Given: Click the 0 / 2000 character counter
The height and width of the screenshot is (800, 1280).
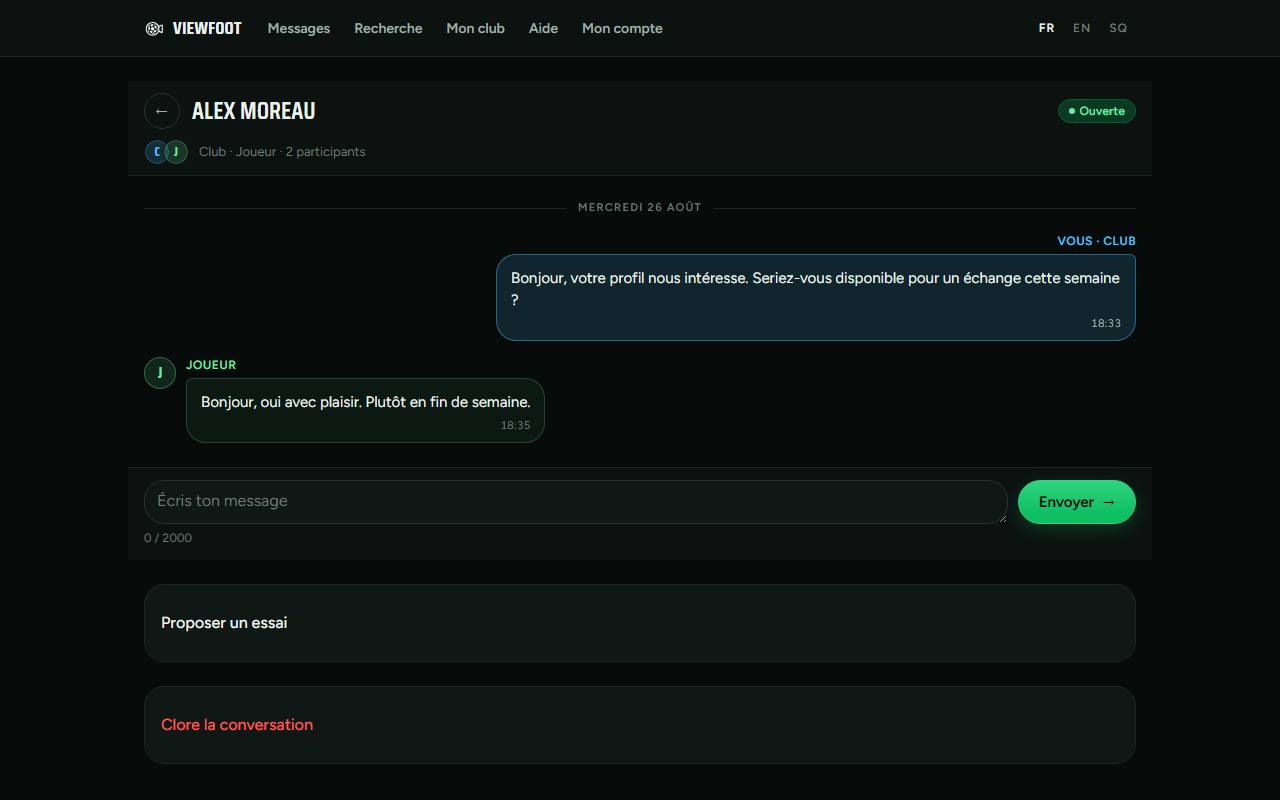Looking at the screenshot, I should pos(168,538).
